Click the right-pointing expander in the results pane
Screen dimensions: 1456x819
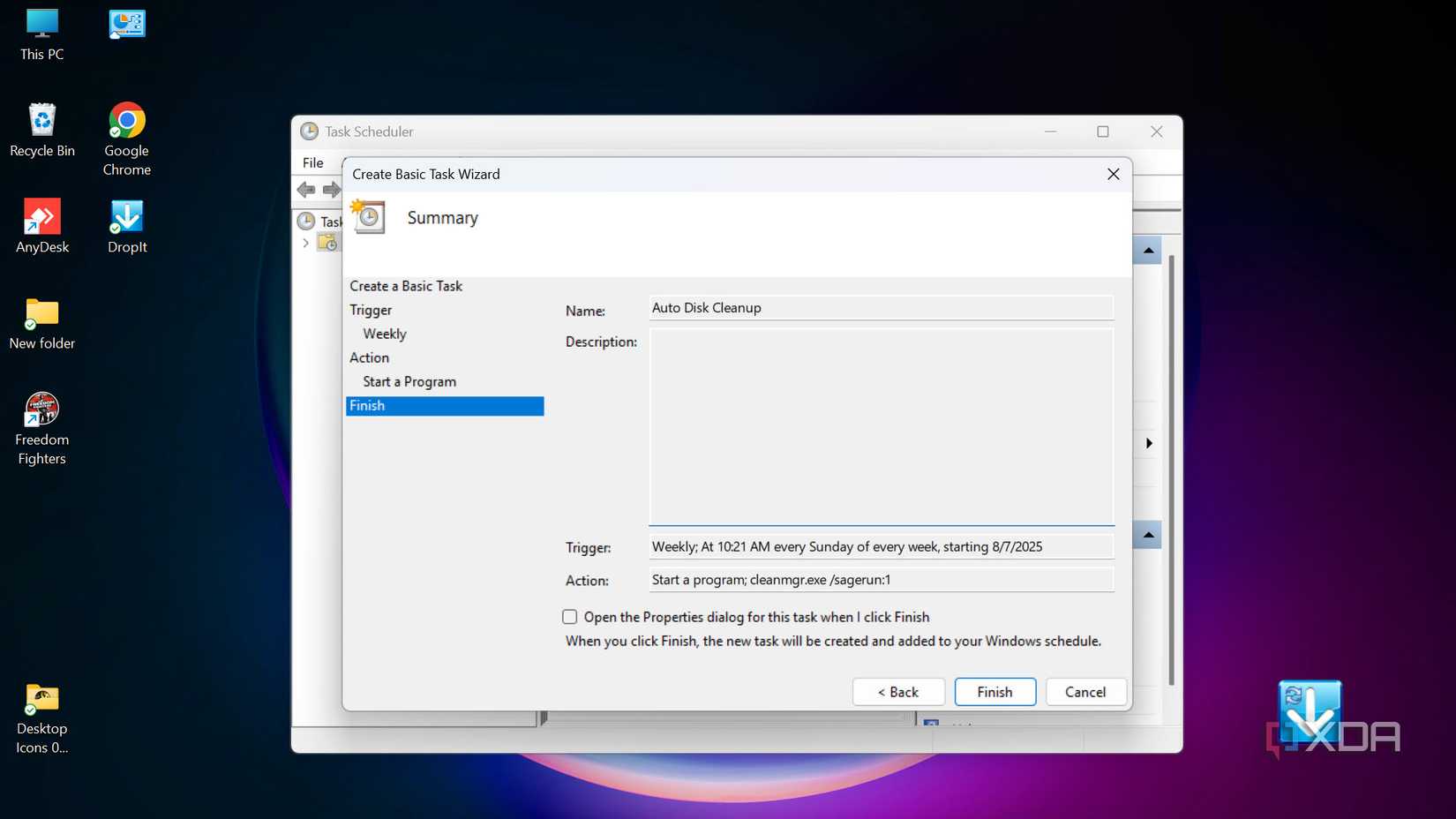tap(1148, 444)
